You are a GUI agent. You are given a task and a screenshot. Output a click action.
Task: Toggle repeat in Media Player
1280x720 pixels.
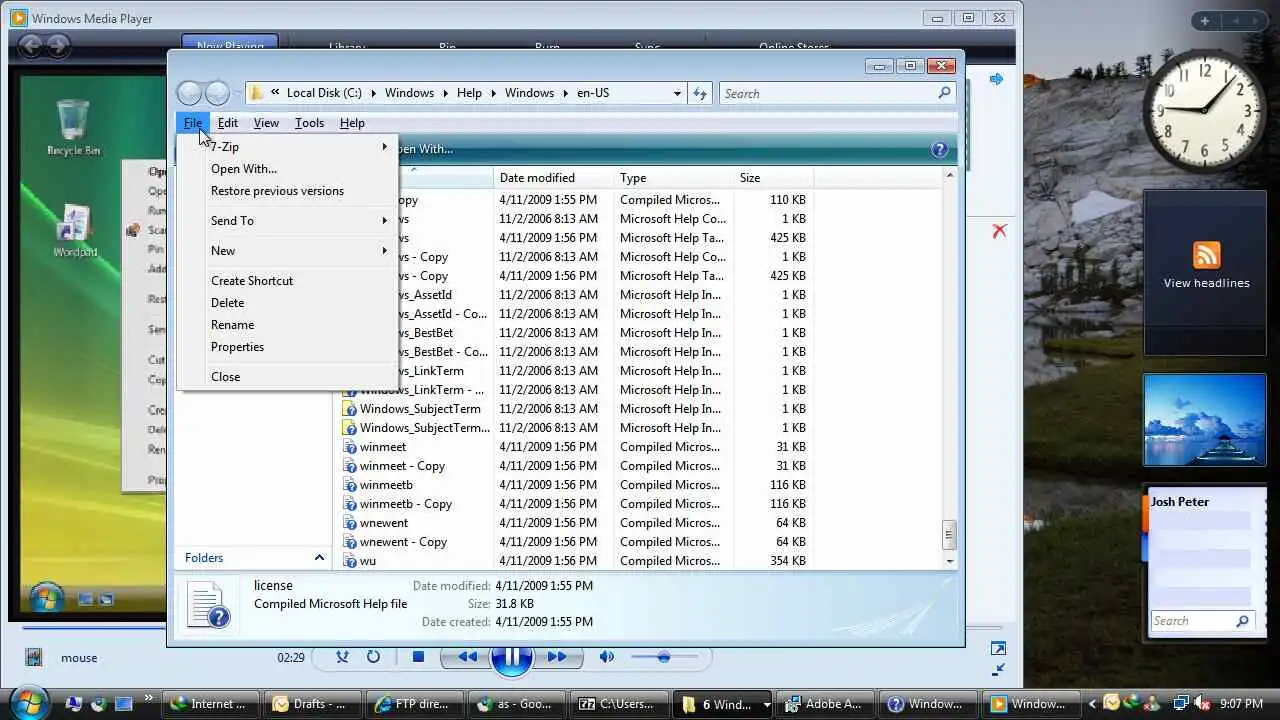(373, 657)
